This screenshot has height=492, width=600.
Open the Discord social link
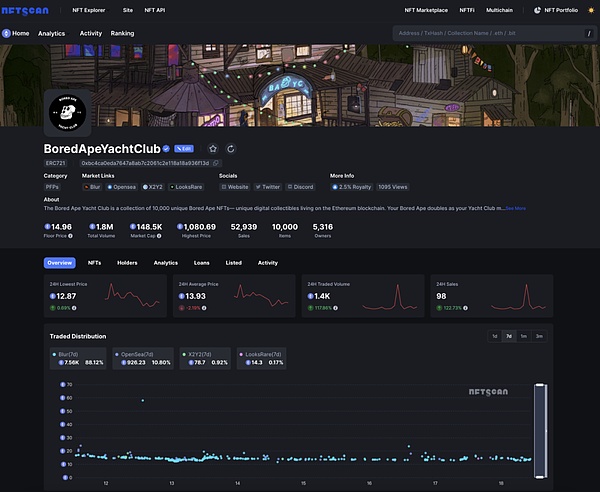point(300,186)
